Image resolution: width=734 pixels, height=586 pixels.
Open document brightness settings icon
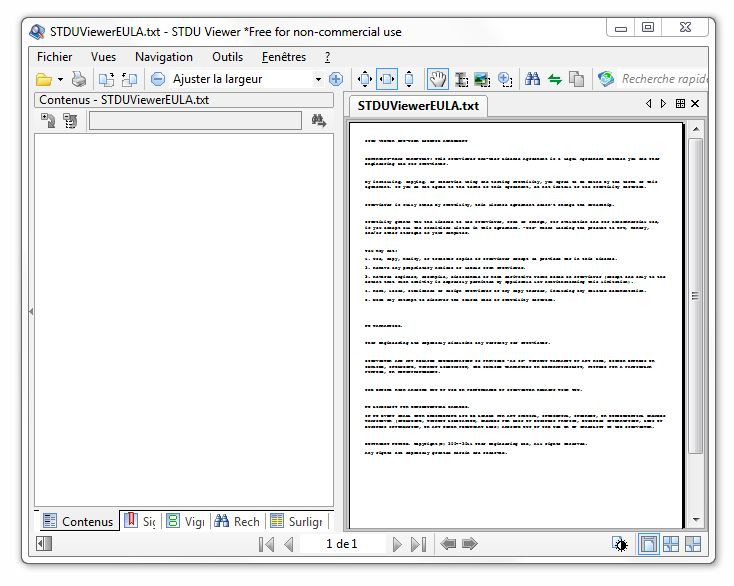pyautogui.click(x=620, y=544)
